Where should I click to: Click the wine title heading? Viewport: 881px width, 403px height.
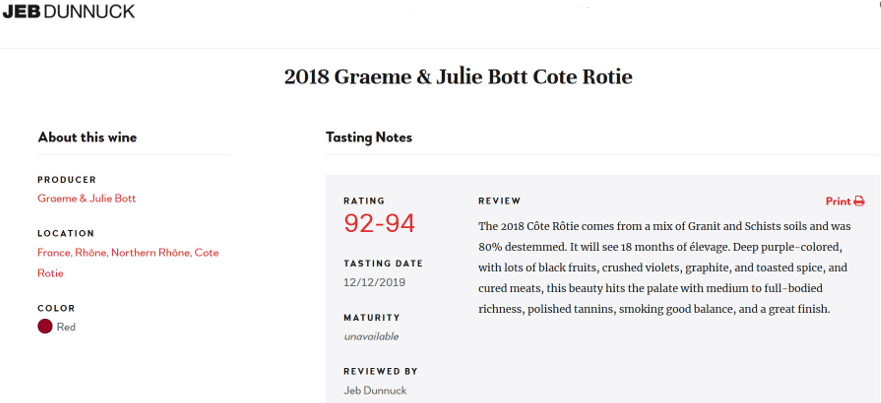458,77
